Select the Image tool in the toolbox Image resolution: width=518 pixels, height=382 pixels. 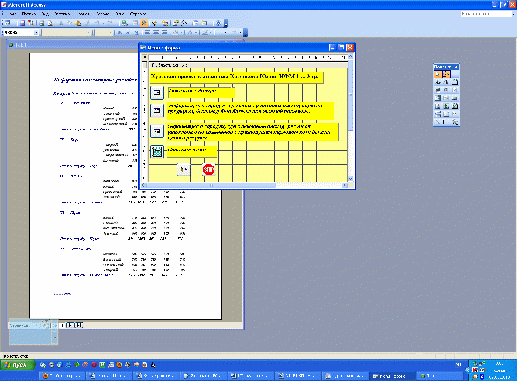coord(438,106)
